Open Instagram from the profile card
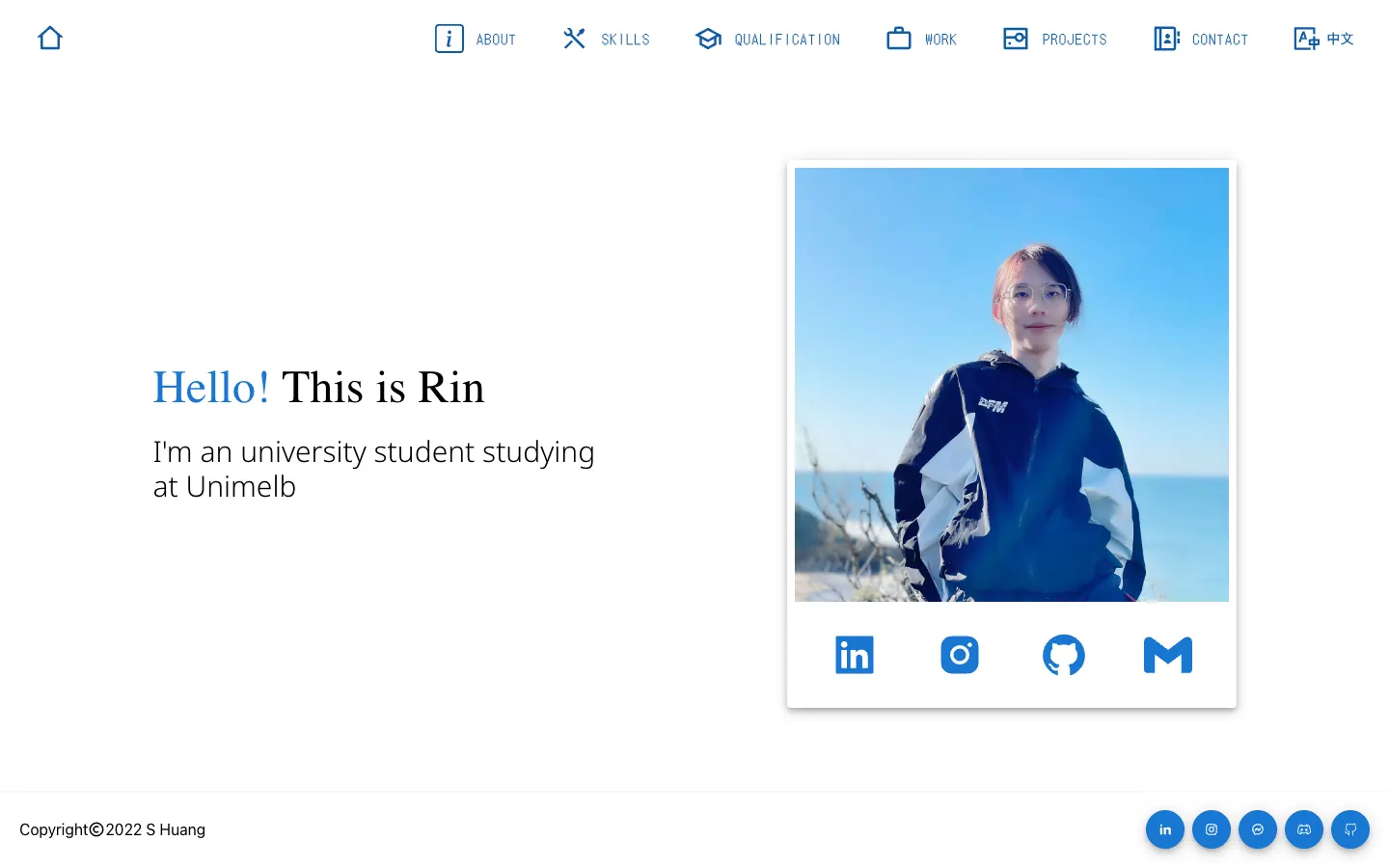Image resolution: width=1389 pixels, height=868 pixels. [960, 655]
